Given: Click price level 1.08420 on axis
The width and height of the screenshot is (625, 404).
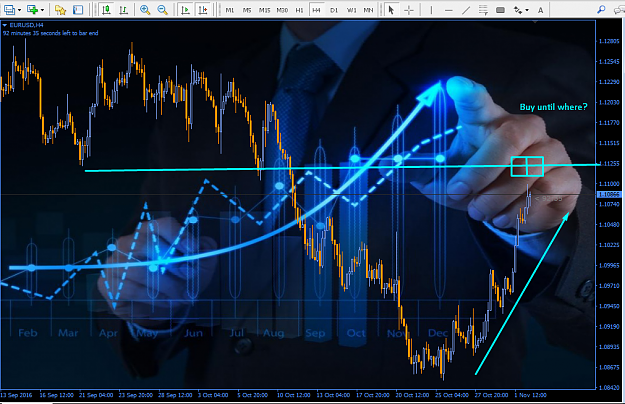Looking at the screenshot, I should click(610, 387).
